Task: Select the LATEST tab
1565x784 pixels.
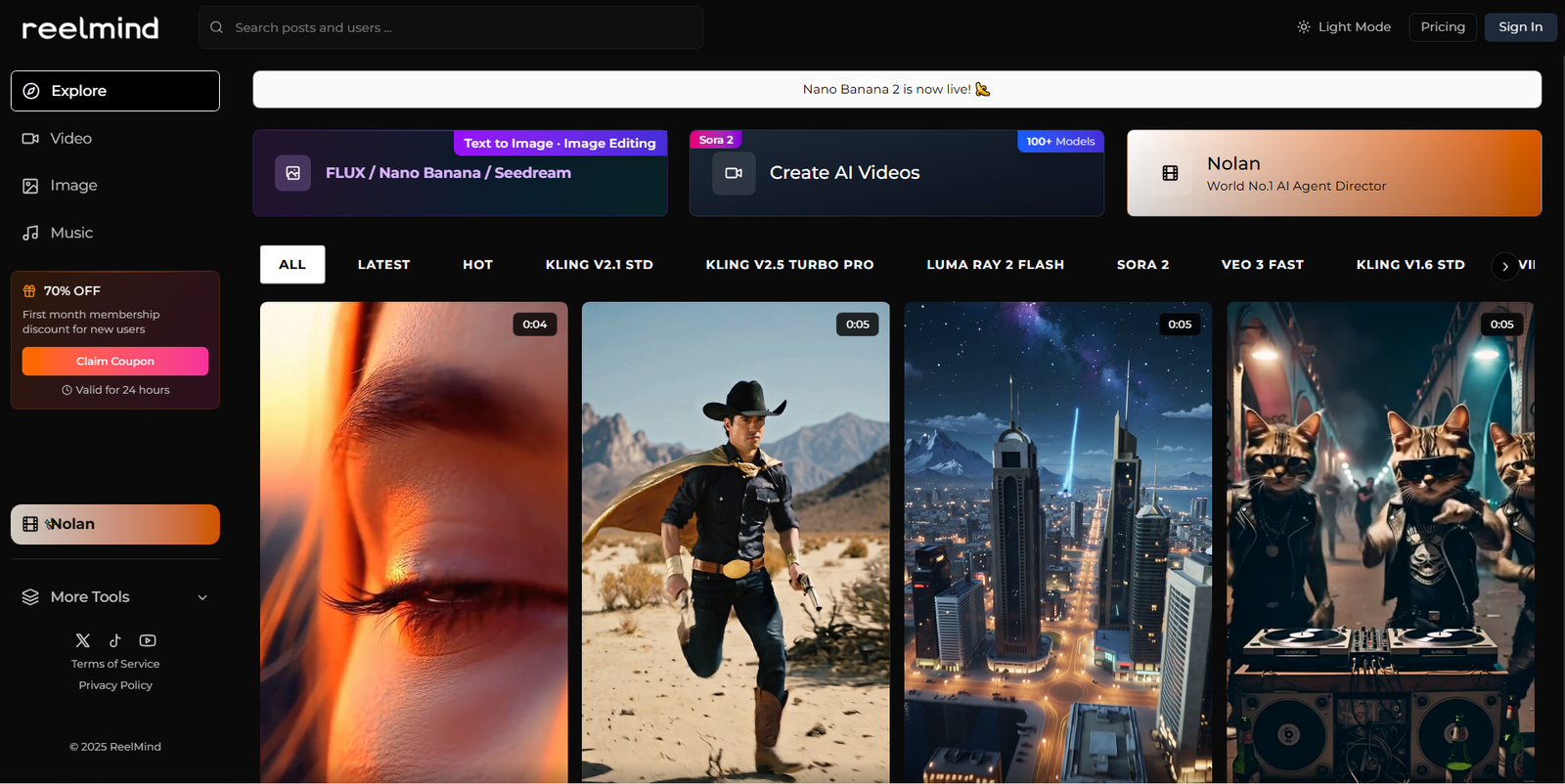Action: pyautogui.click(x=383, y=265)
